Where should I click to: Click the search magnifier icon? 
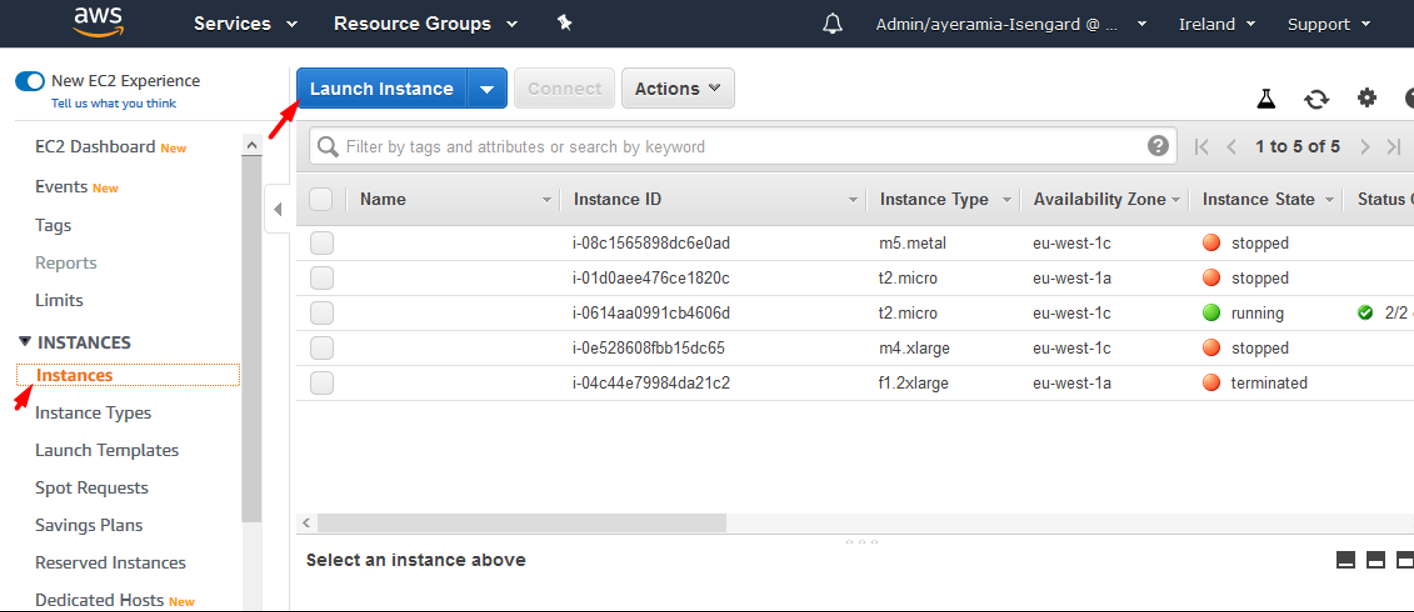[x=327, y=147]
